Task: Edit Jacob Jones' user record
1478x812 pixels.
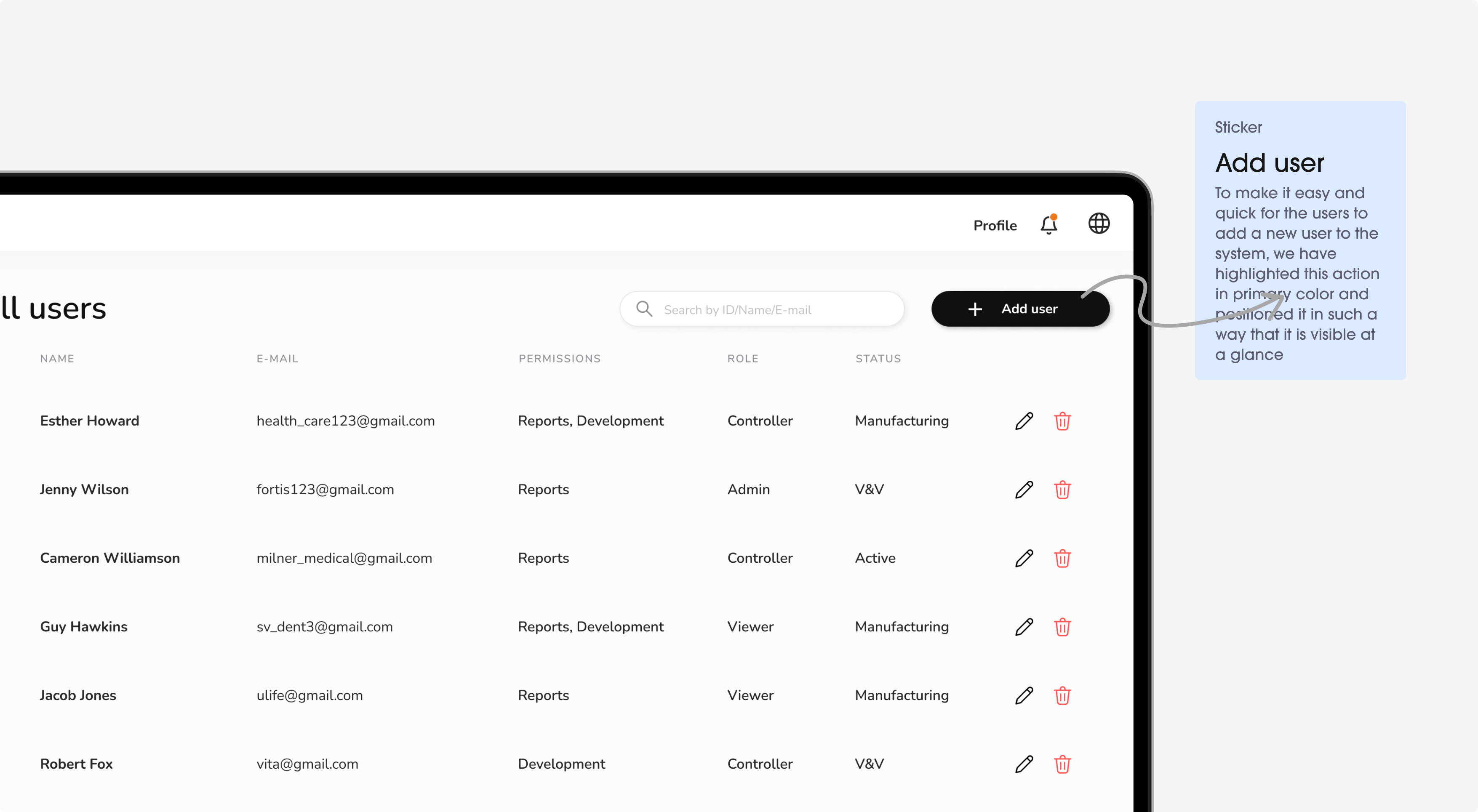Action: 1024,695
